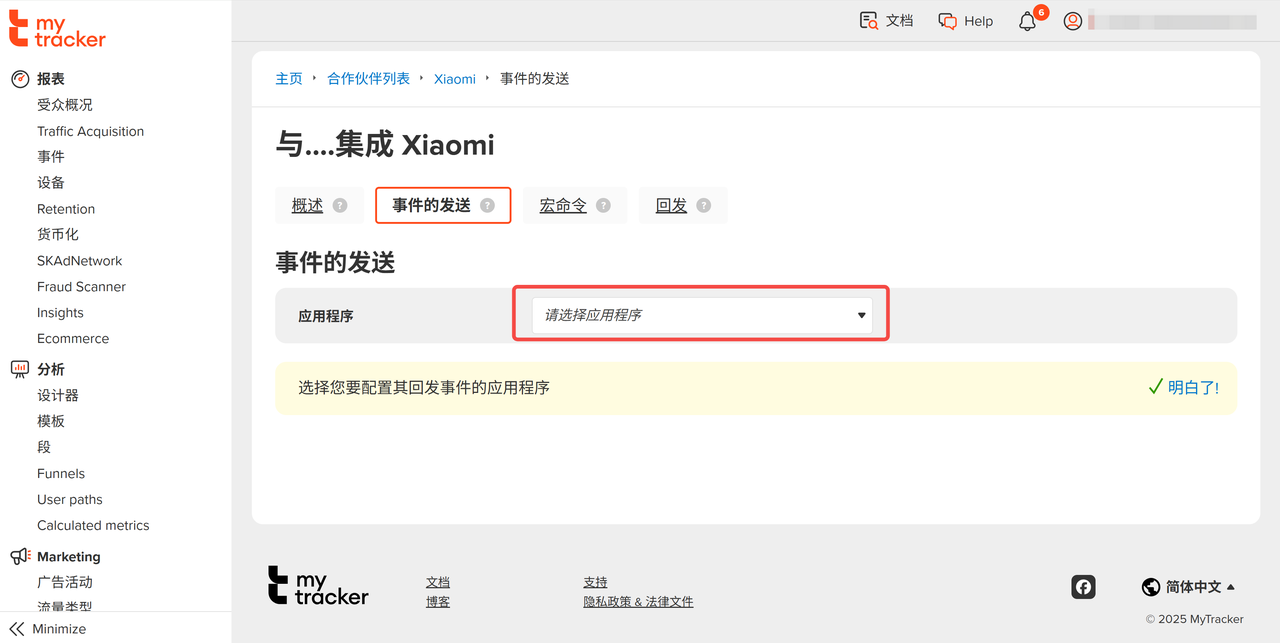Click the help icon beside 宏命令 tab
The width and height of the screenshot is (1280, 643).
[603, 205]
